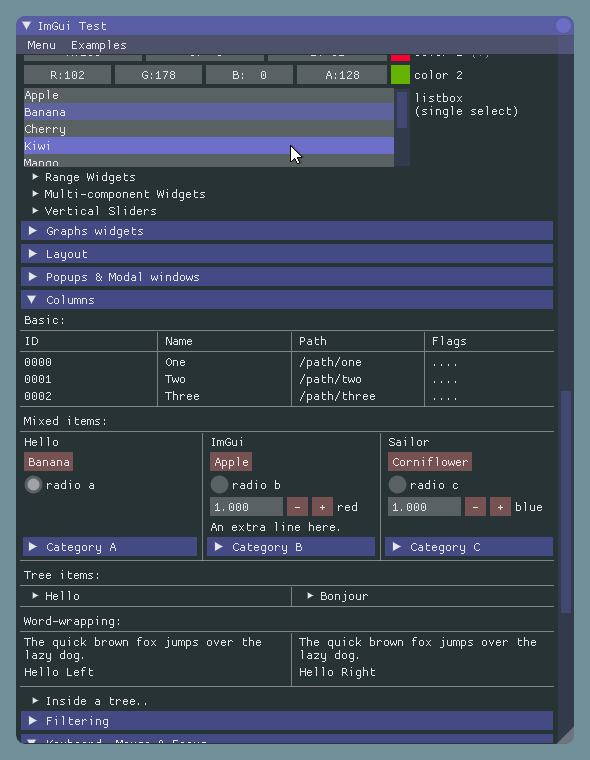Click 'An extra line here.' text
This screenshot has height=760, width=590.
pos(275,527)
